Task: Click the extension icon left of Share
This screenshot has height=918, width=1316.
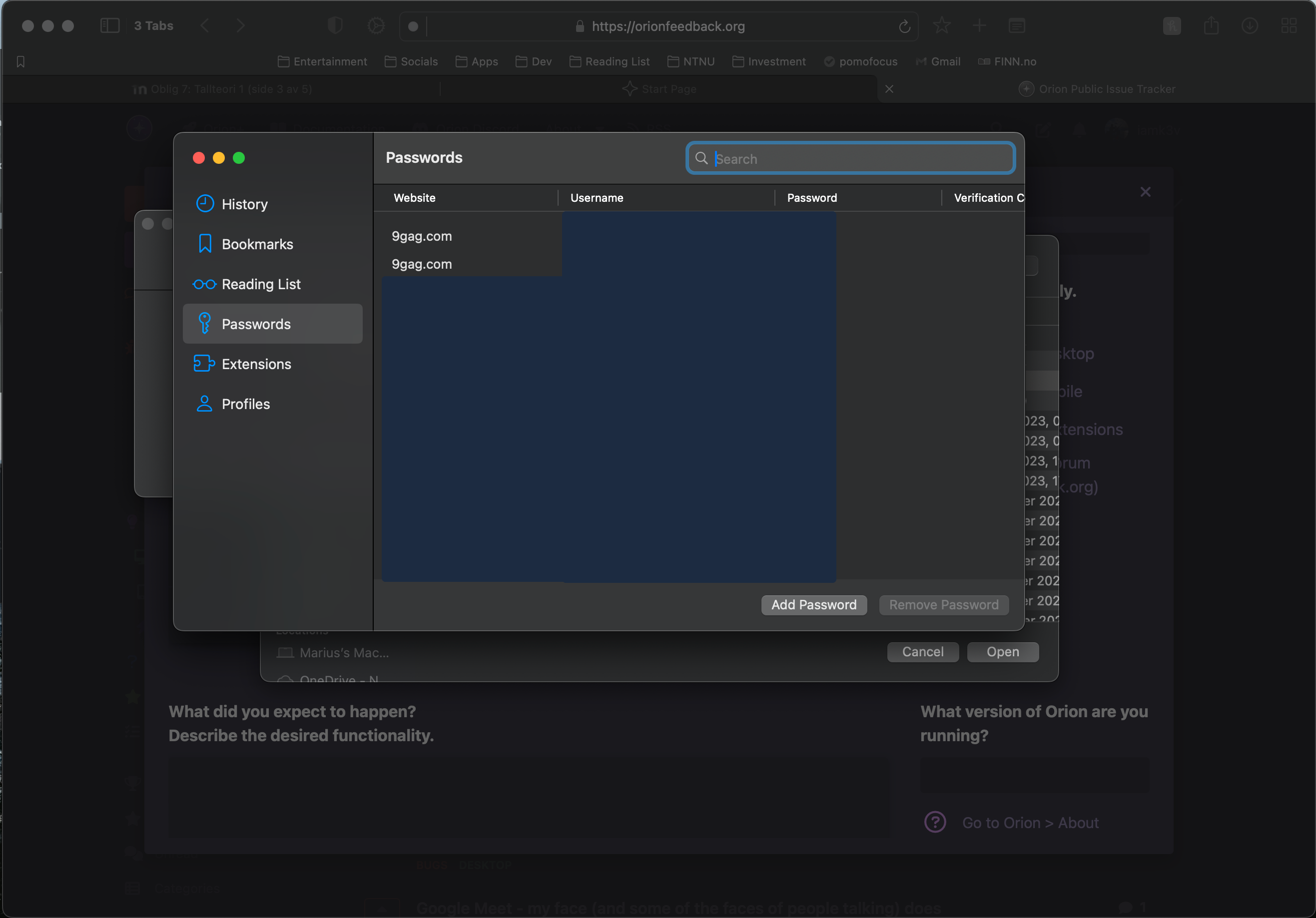Action: [x=1172, y=26]
